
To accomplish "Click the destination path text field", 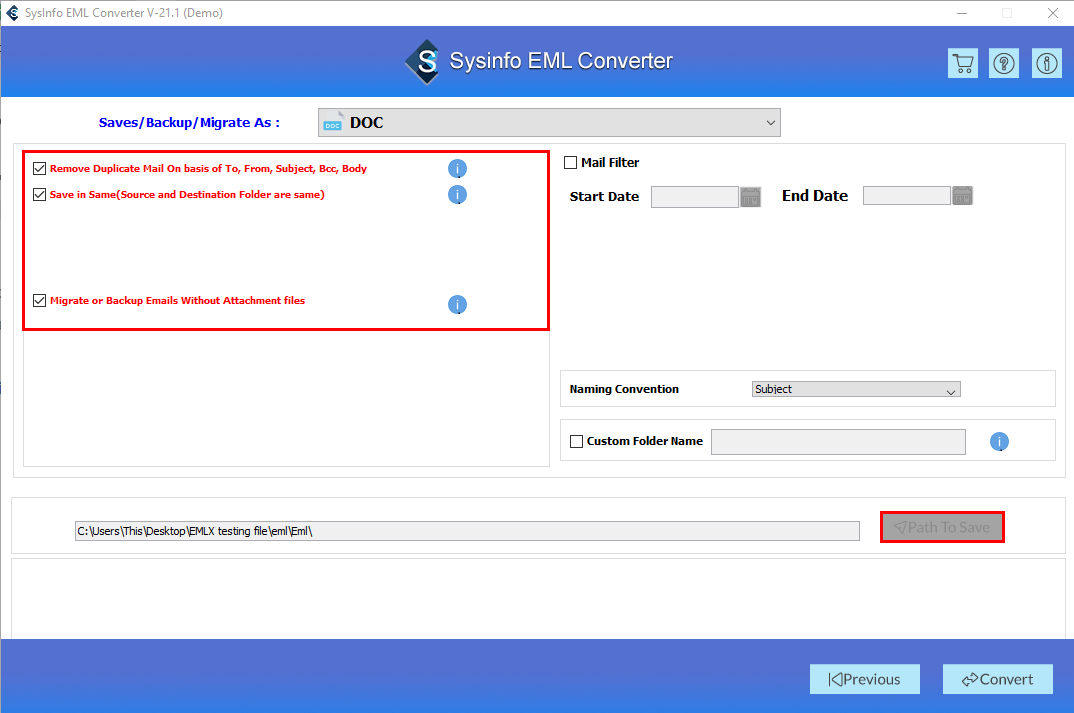I will click(466, 530).
